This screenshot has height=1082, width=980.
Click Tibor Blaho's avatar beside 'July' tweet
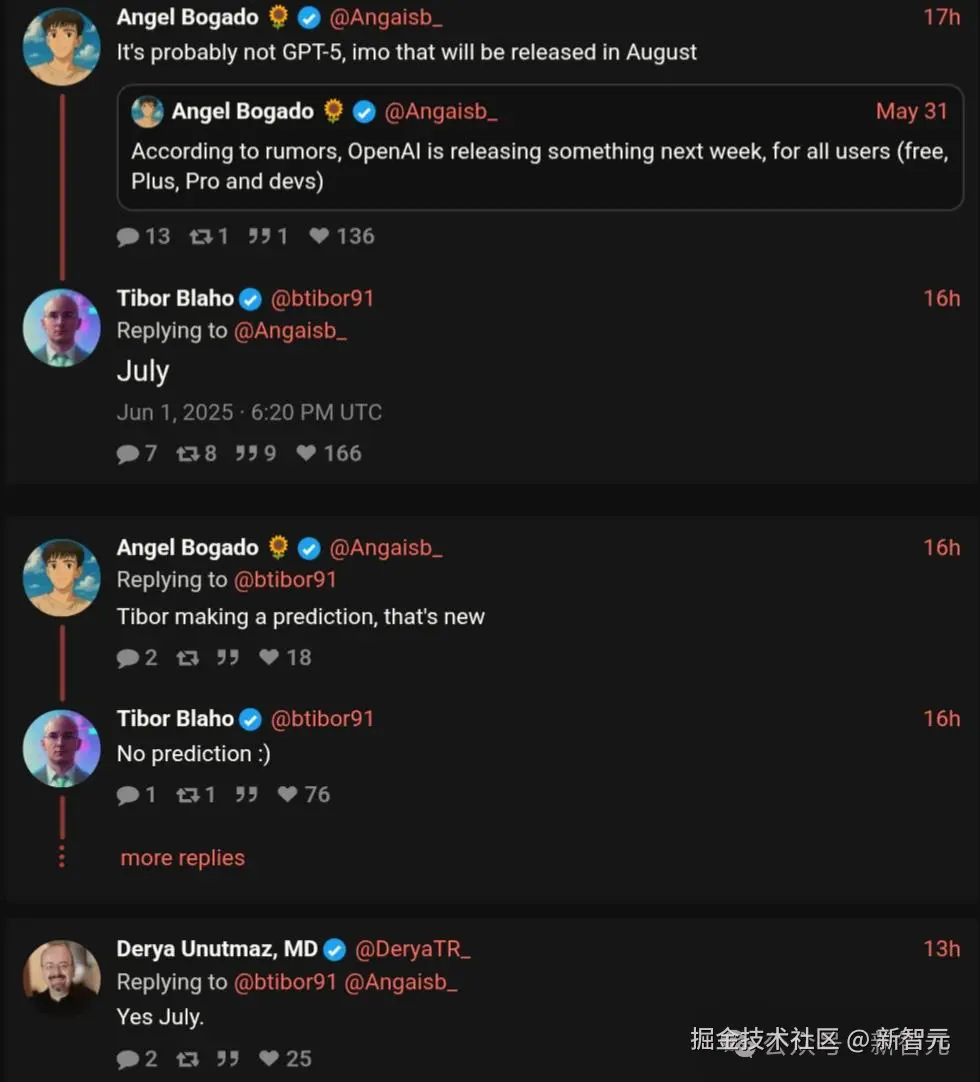tap(62, 327)
